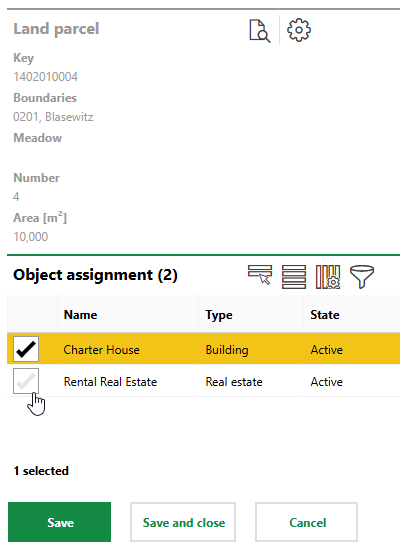Screen dimensions: 400x554
Task: Click the Land parcel key value 1402010004
Action: pyautogui.click(x=45, y=77)
